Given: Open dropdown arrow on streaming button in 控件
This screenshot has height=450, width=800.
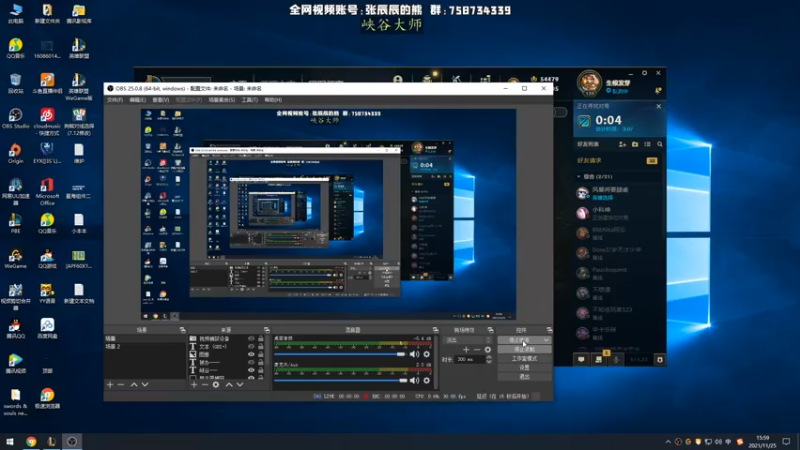Looking at the screenshot, I should click(546, 340).
